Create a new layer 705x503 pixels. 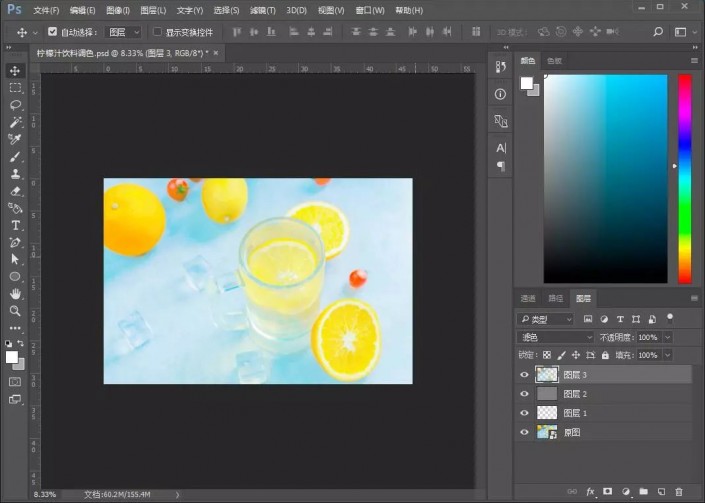point(661,492)
